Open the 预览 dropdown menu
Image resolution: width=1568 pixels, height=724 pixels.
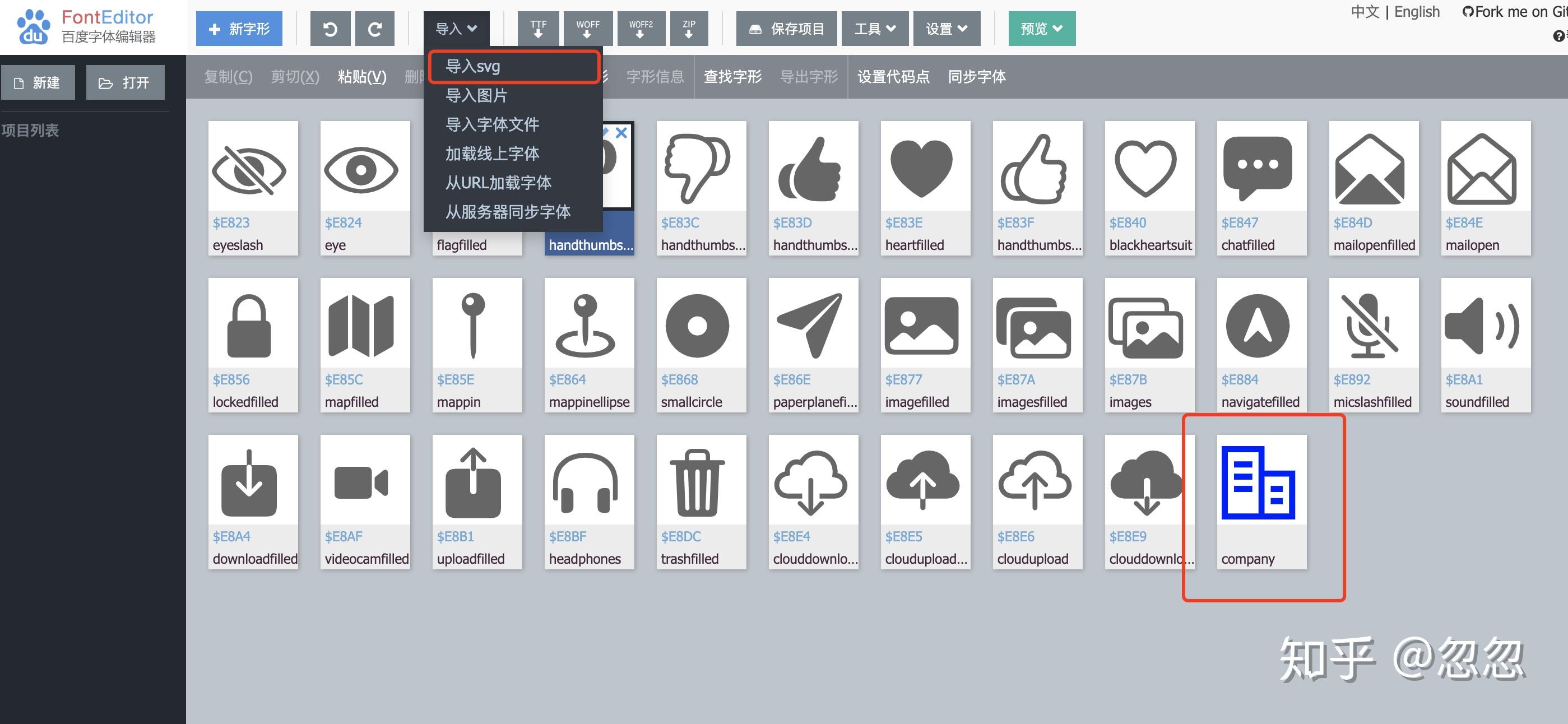pyautogui.click(x=1041, y=28)
